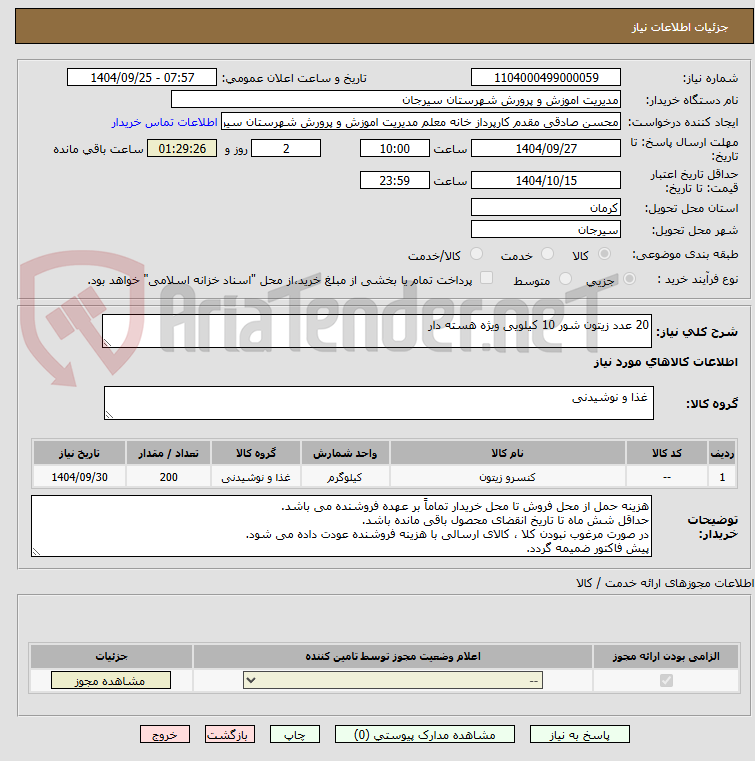Toggle the treasury bonds payment checkbox
The width and height of the screenshot is (755, 761).
coord(486,278)
